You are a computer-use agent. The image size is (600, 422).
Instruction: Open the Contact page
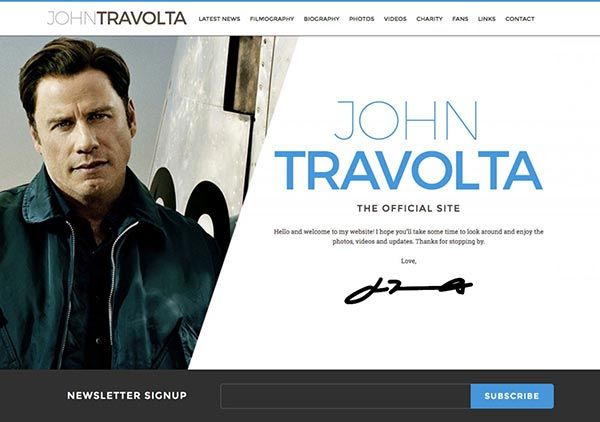coord(520,19)
